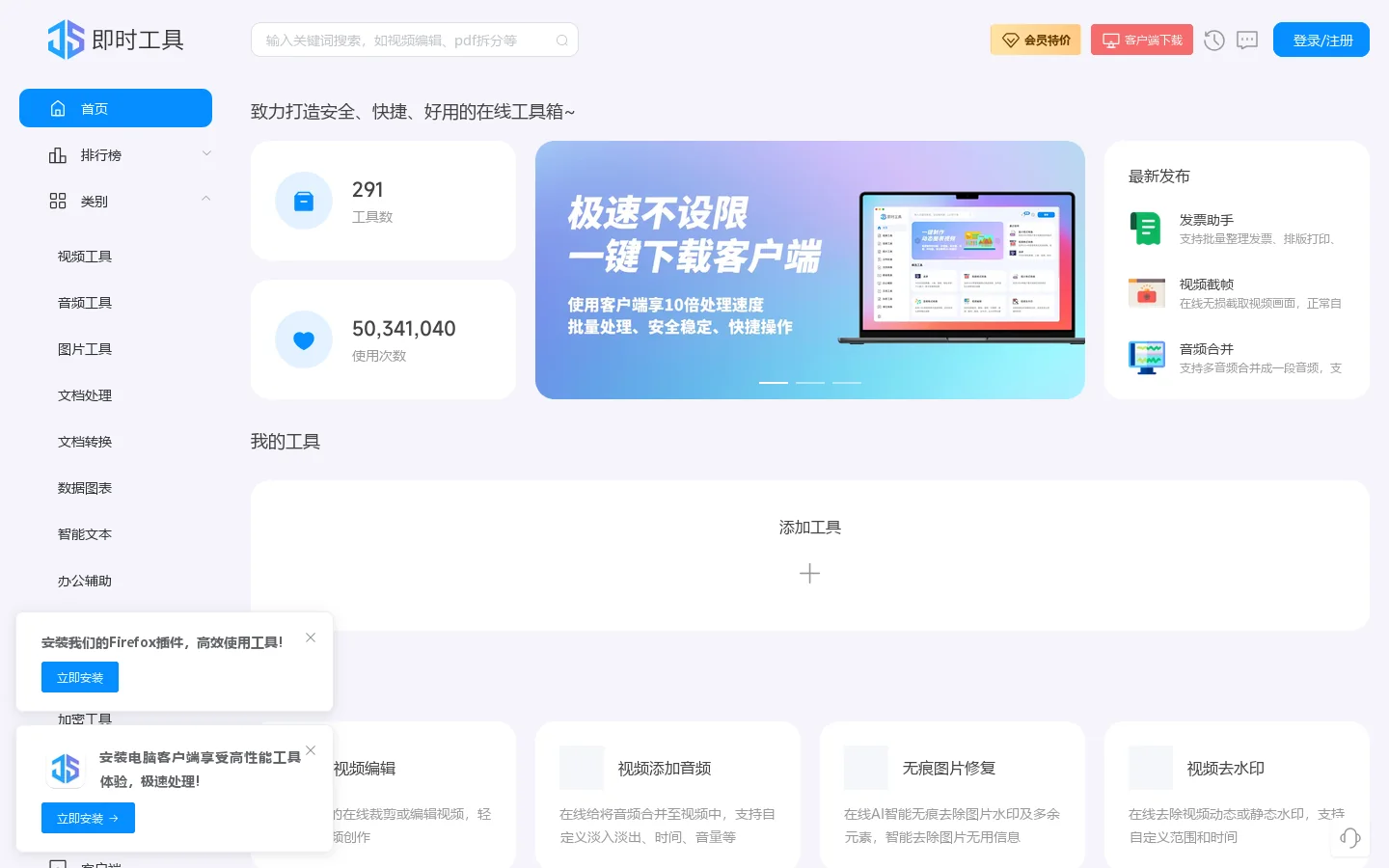Open the history clock icon

point(1214,41)
